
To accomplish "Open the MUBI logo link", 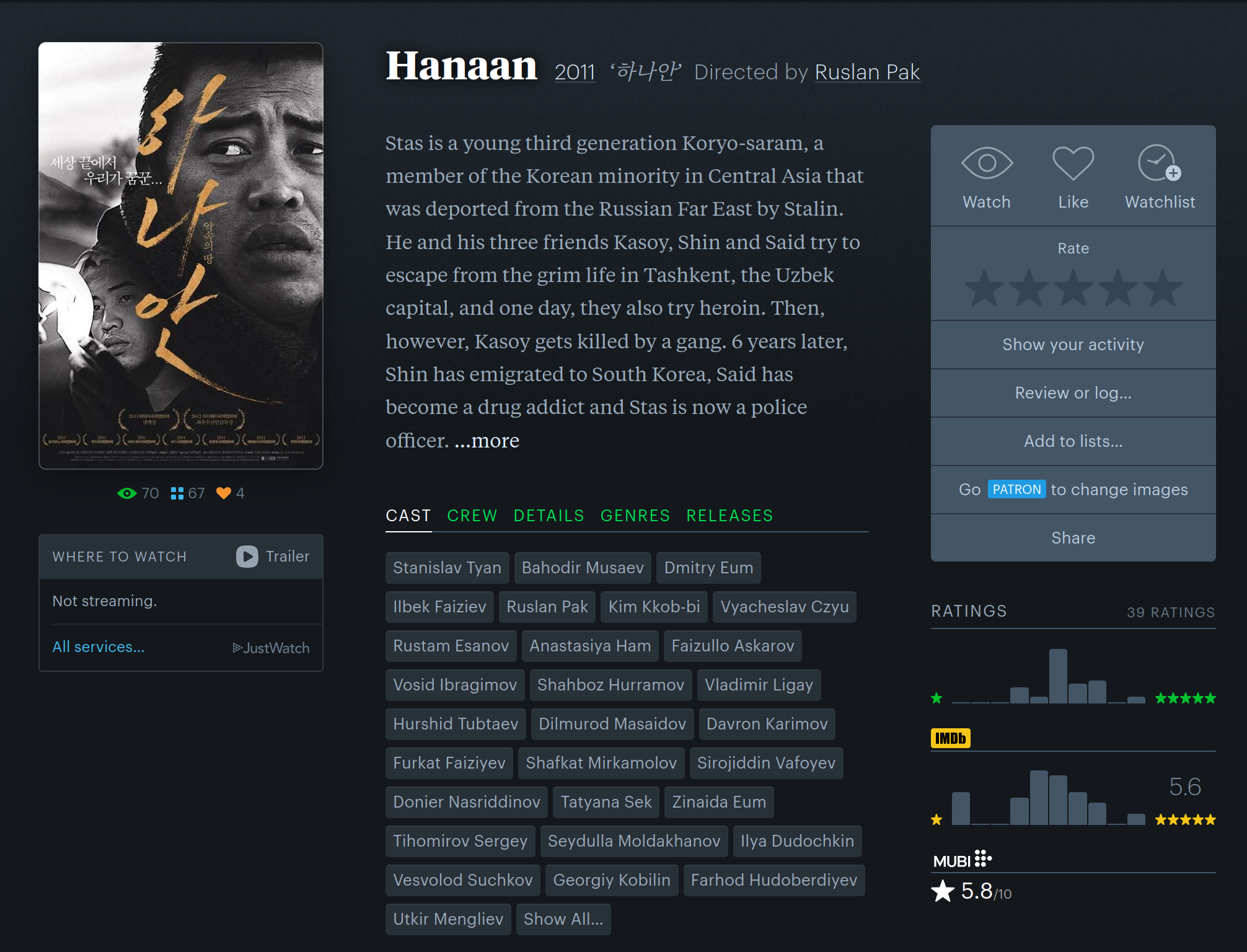I will click(x=963, y=860).
